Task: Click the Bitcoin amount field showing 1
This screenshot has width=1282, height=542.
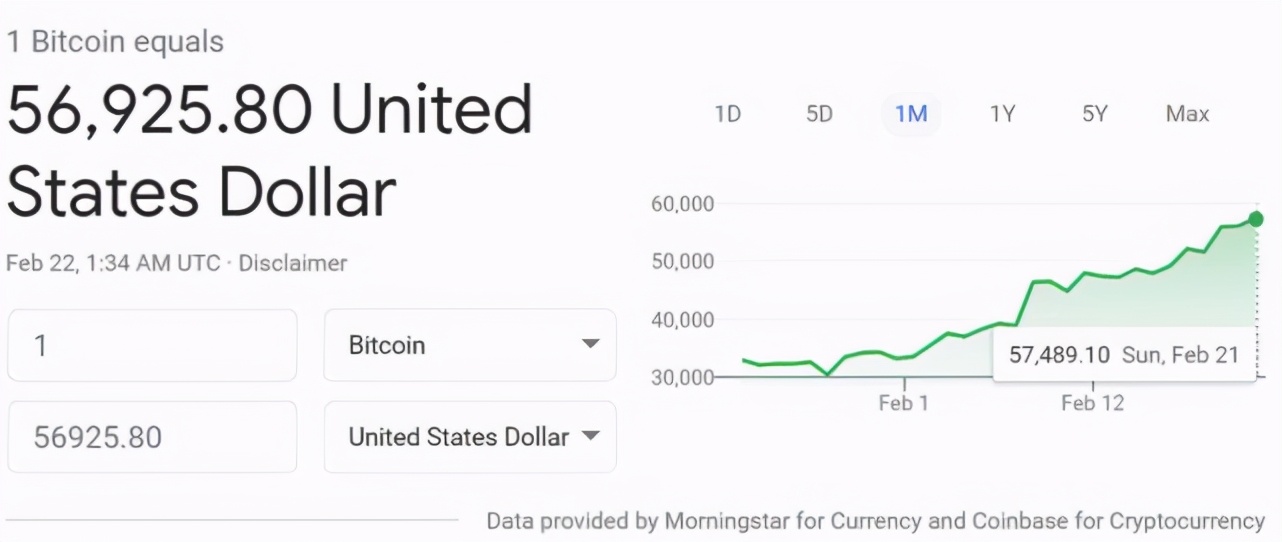Action: 152,345
